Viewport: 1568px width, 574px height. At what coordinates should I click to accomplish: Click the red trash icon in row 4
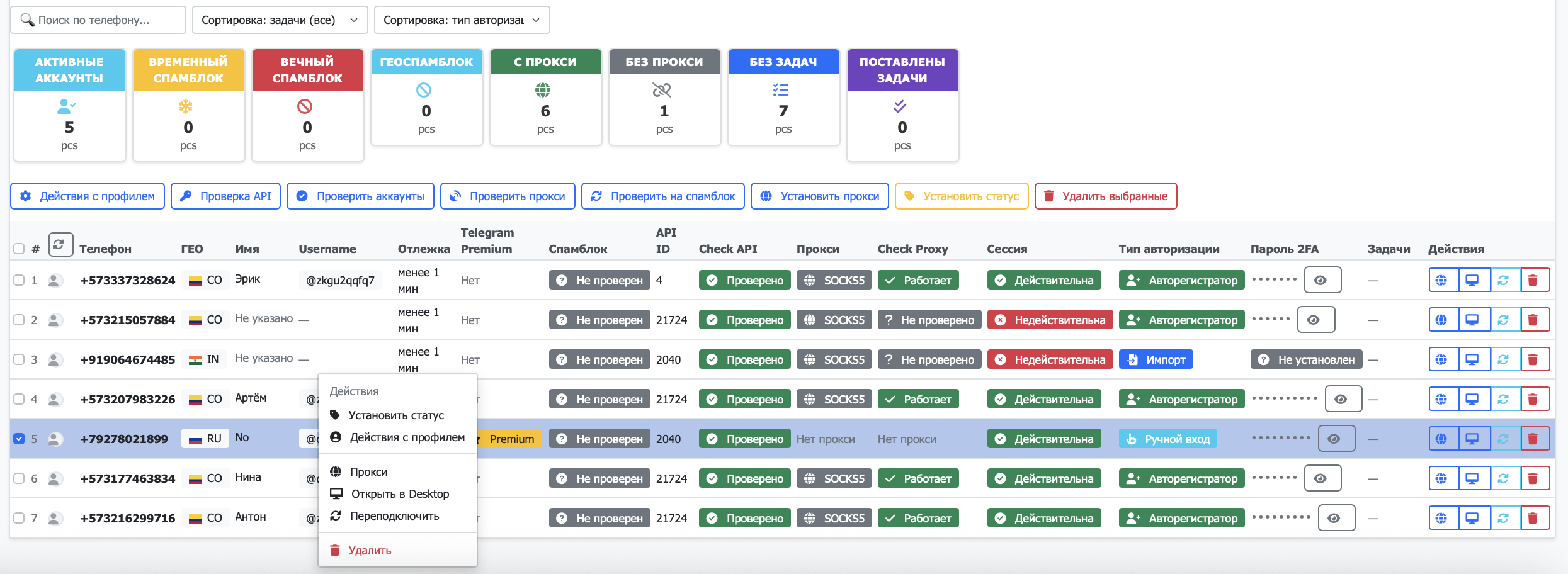(x=1533, y=399)
